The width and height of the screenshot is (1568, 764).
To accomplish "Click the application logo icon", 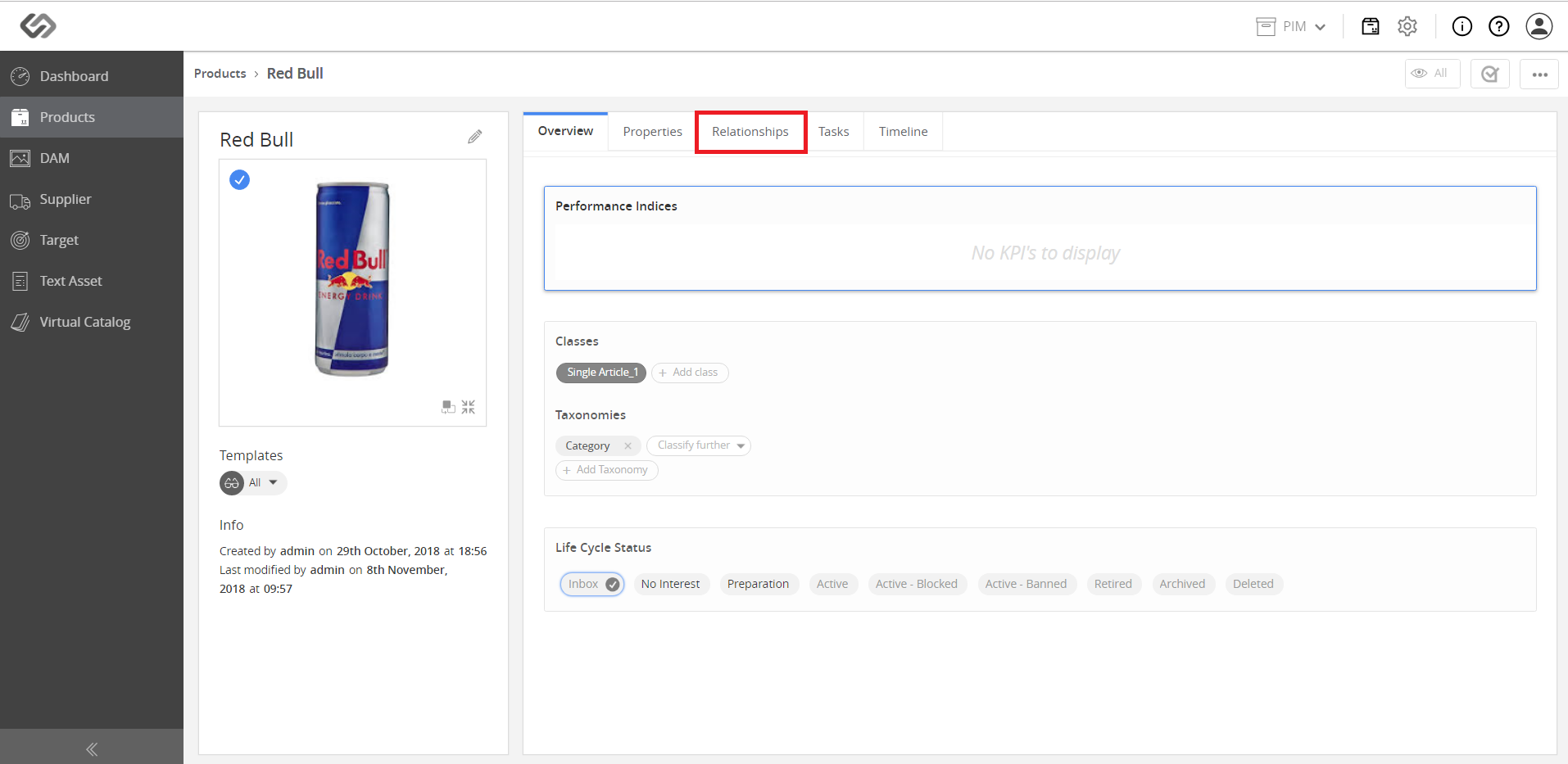I will point(38,25).
